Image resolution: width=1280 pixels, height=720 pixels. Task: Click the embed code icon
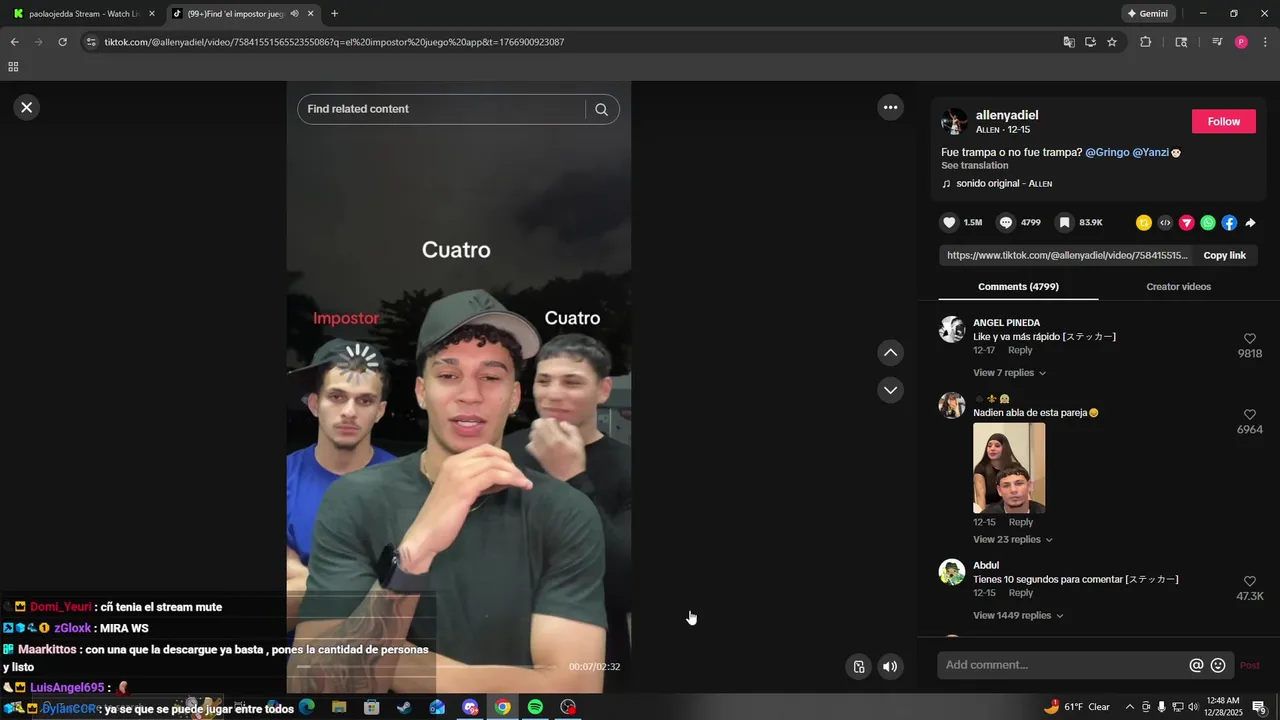[1165, 222]
